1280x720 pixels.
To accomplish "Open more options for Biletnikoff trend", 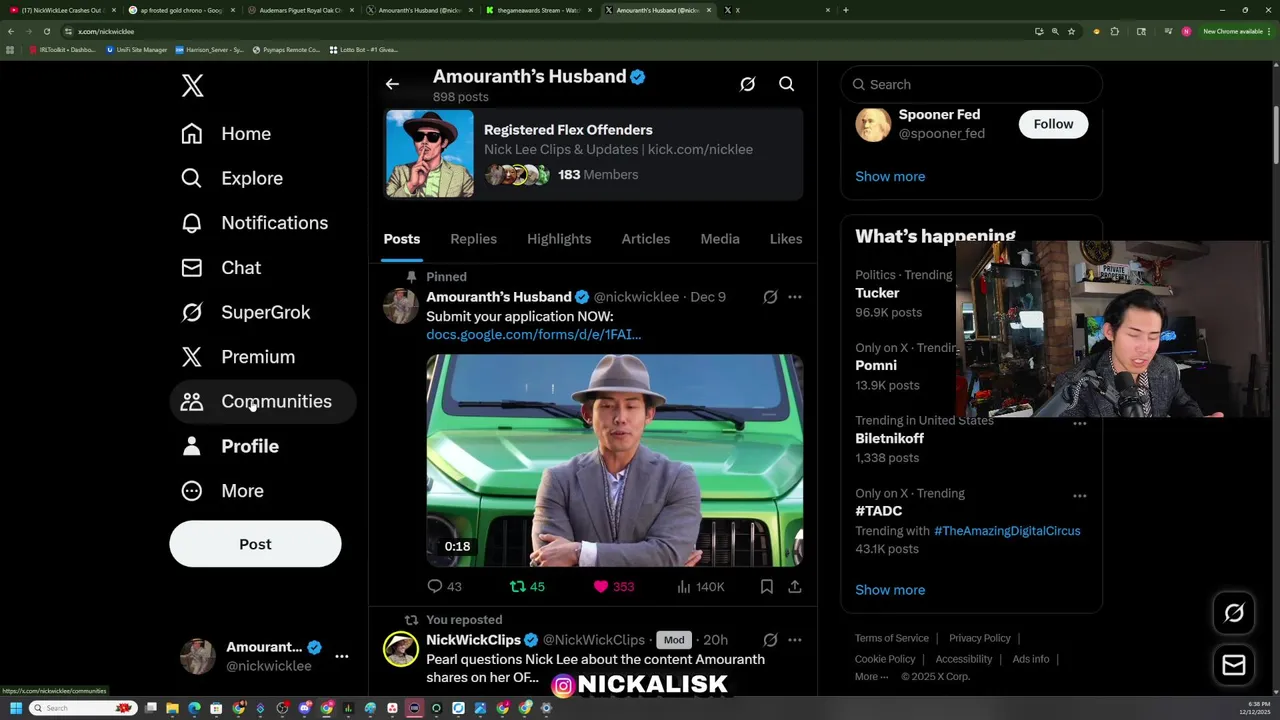I will pyautogui.click(x=1080, y=423).
